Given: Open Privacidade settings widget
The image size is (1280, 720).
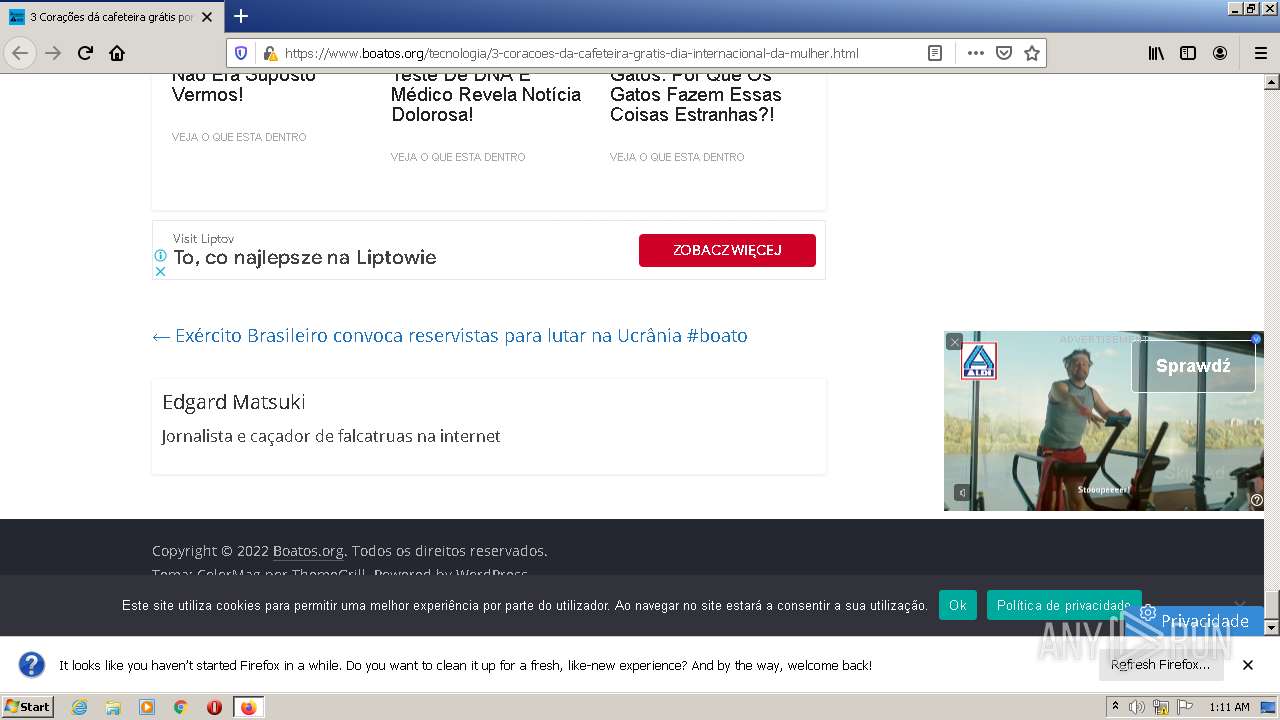Looking at the screenshot, I should tap(1194, 620).
